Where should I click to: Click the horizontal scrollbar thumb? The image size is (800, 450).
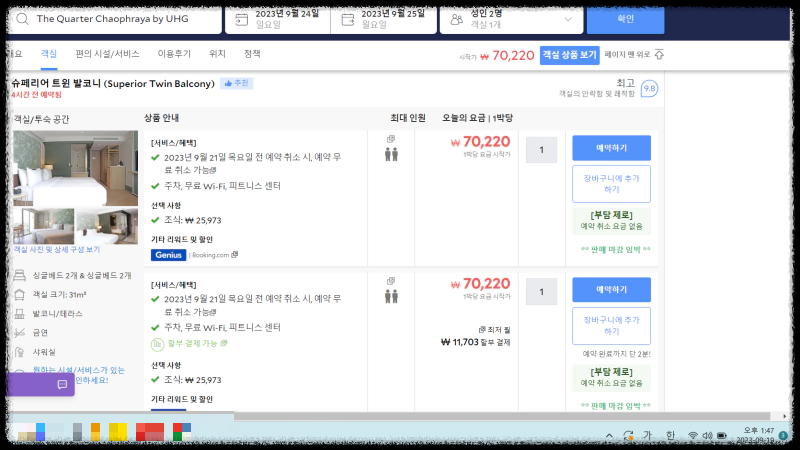tap(502, 416)
